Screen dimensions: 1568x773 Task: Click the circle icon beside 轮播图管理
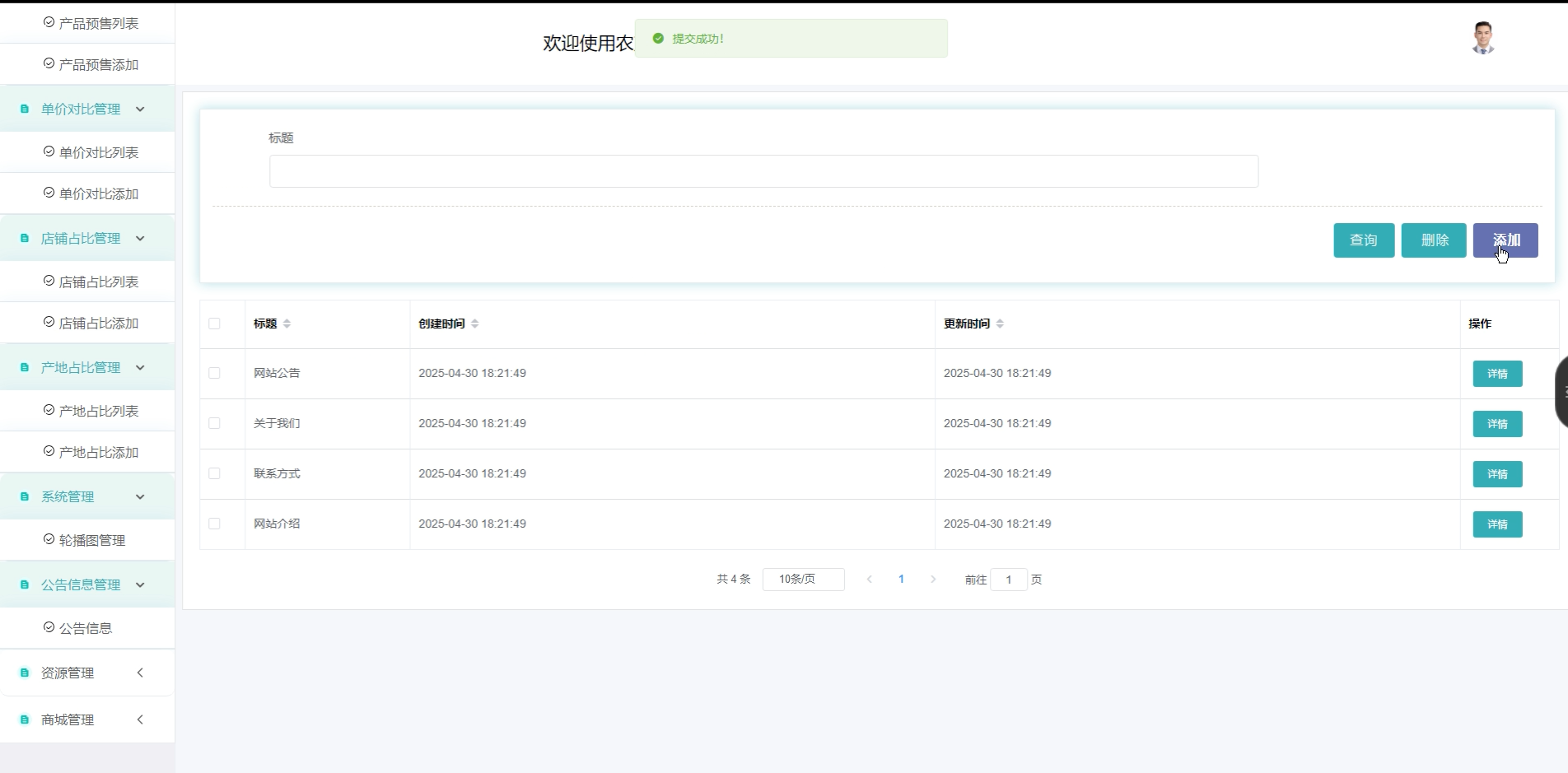point(49,539)
